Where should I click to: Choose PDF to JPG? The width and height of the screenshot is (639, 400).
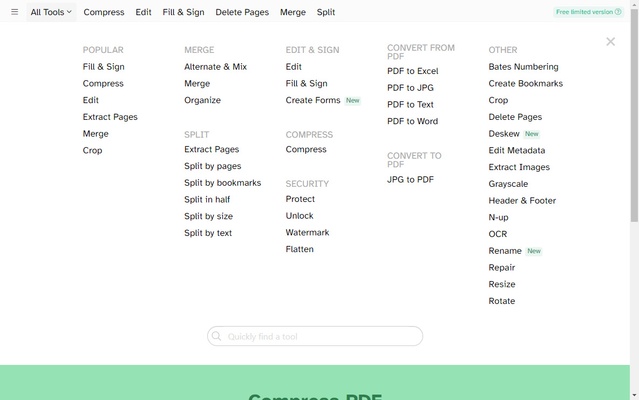click(410, 88)
